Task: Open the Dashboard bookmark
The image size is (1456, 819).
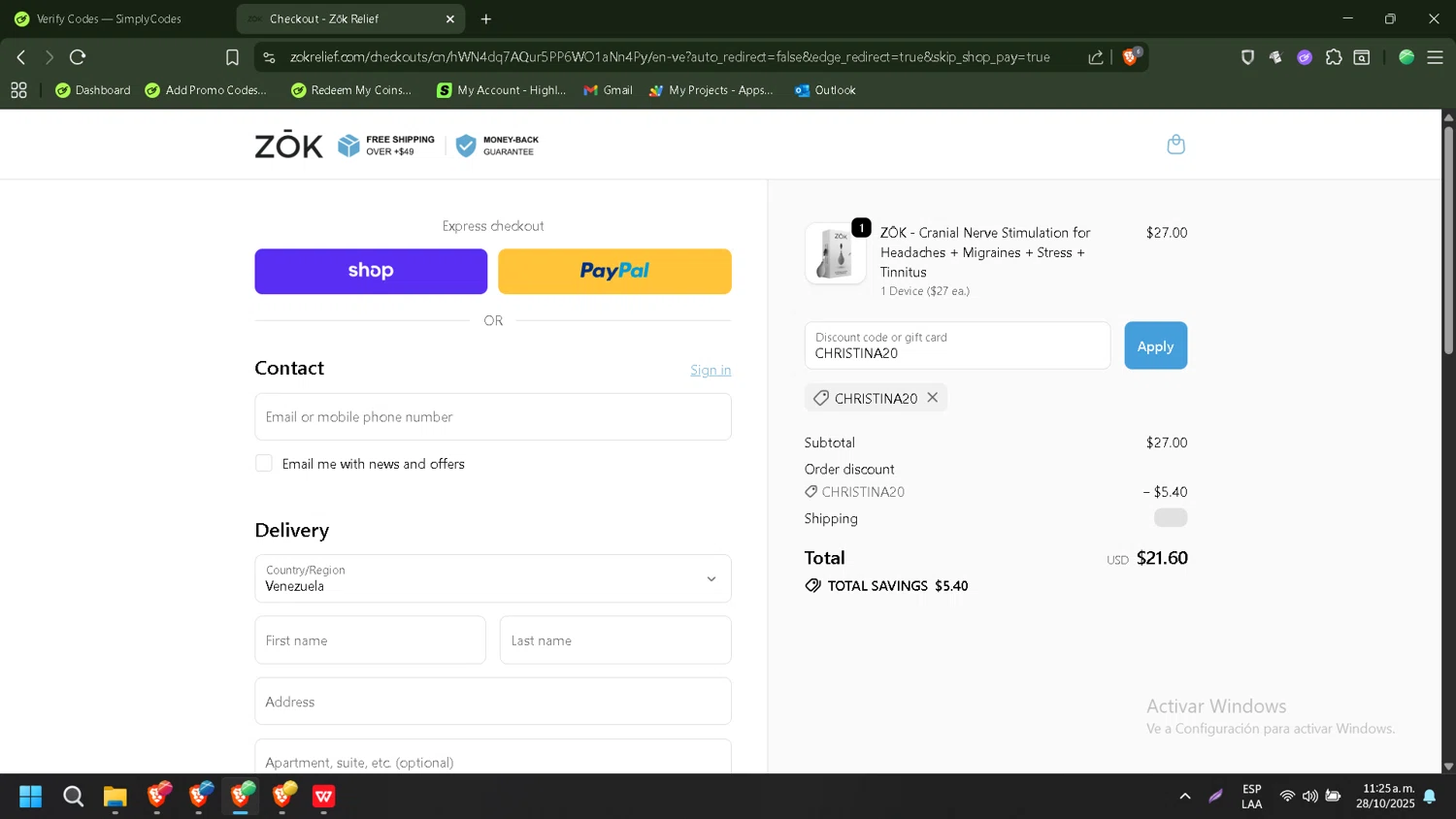Action: click(x=93, y=90)
